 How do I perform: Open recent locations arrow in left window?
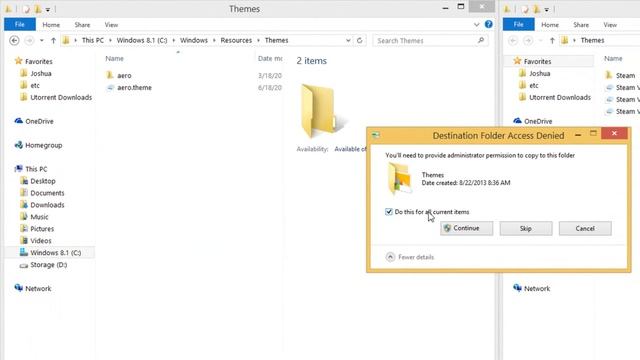click(x=42, y=40)
